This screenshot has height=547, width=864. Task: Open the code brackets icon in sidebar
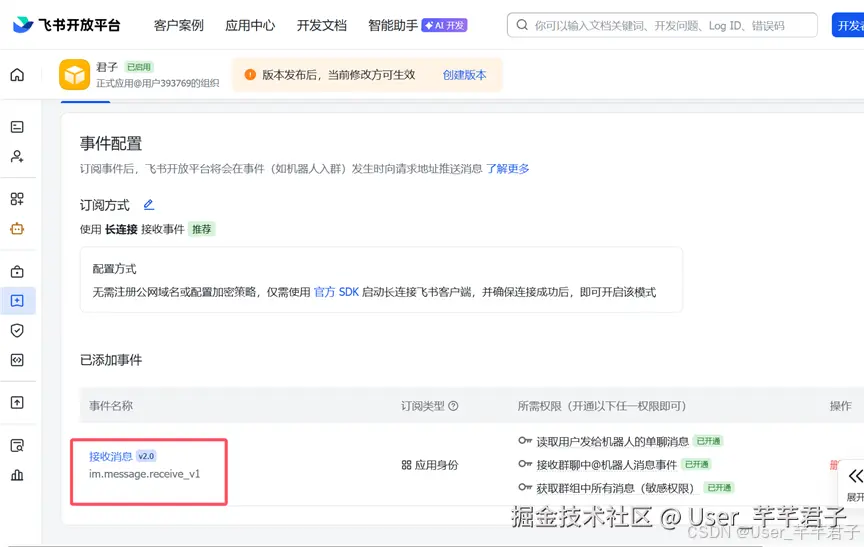tap(17, 360)
